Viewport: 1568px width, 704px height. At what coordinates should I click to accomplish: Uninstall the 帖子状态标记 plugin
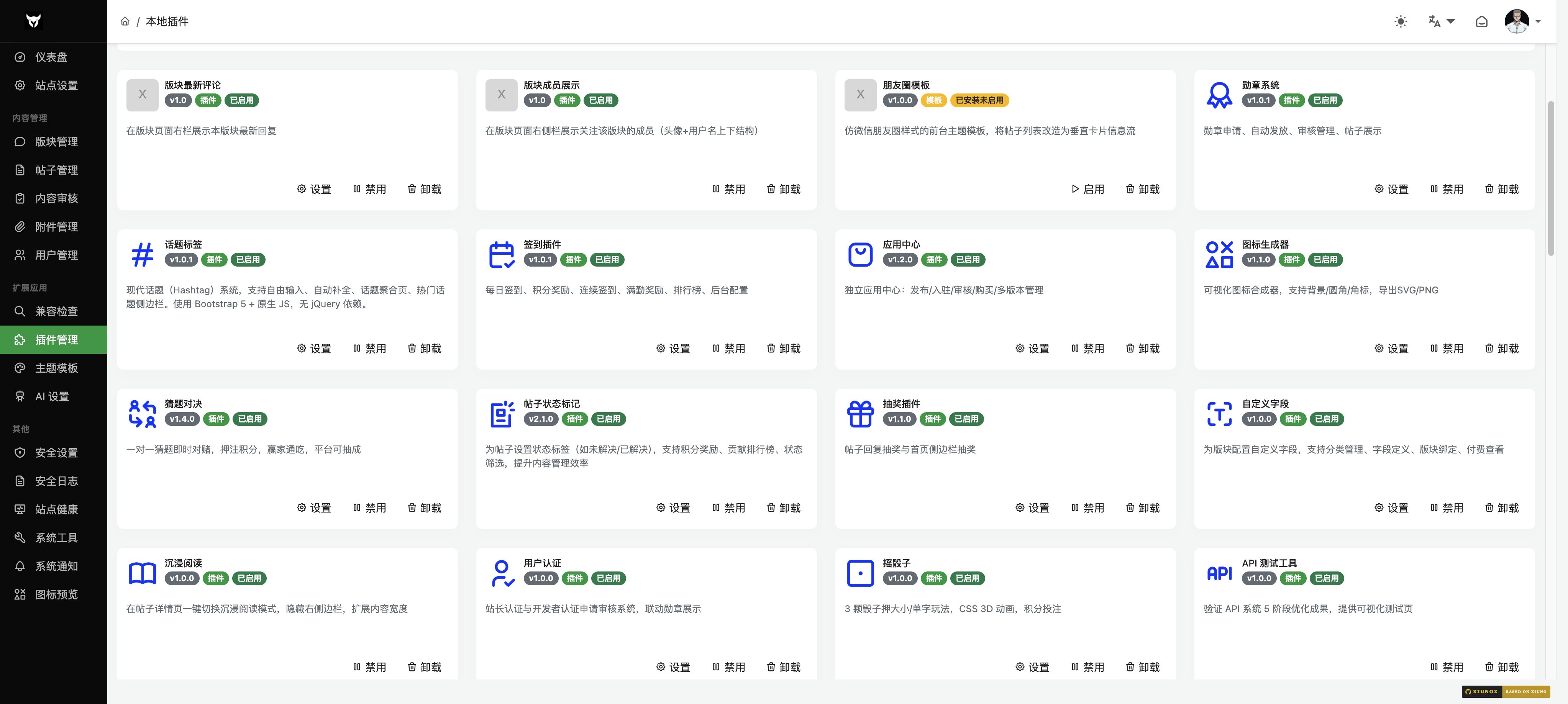[783, 508]
